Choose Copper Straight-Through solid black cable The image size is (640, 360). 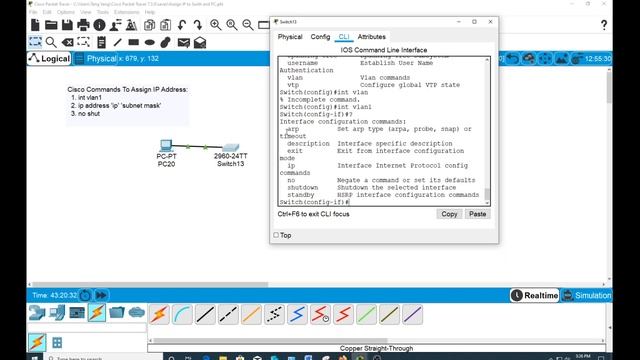point(205,314)
